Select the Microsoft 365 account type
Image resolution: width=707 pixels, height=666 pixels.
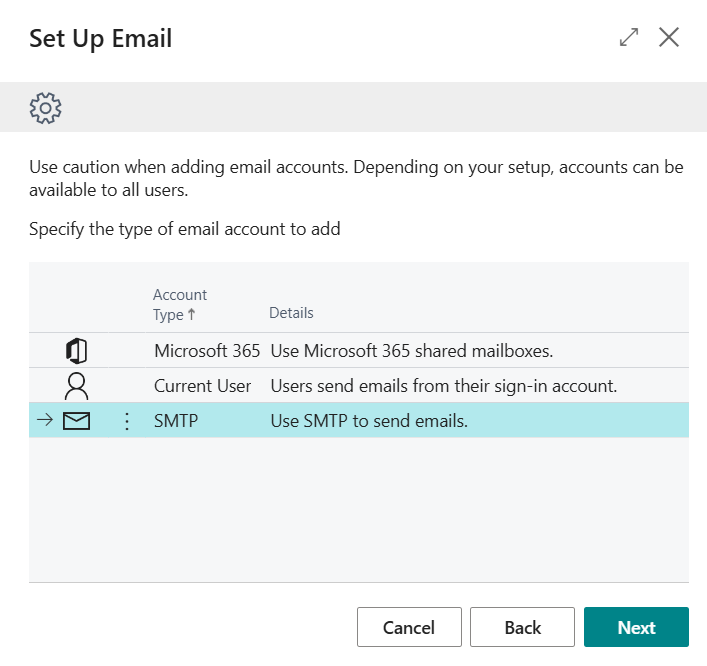pos(207,351)
